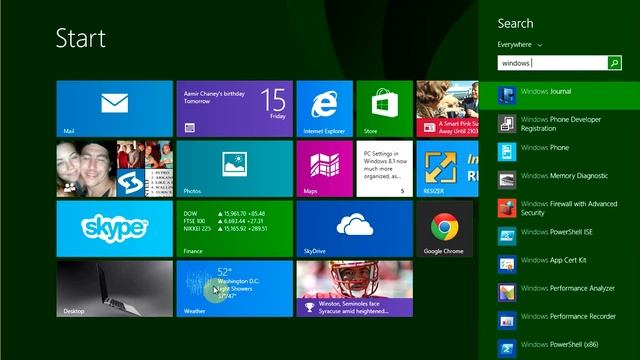Expand the Everywhere search scope dropdown
The width and height of the screenshot is (640, 360).
[x=520, y=44]
